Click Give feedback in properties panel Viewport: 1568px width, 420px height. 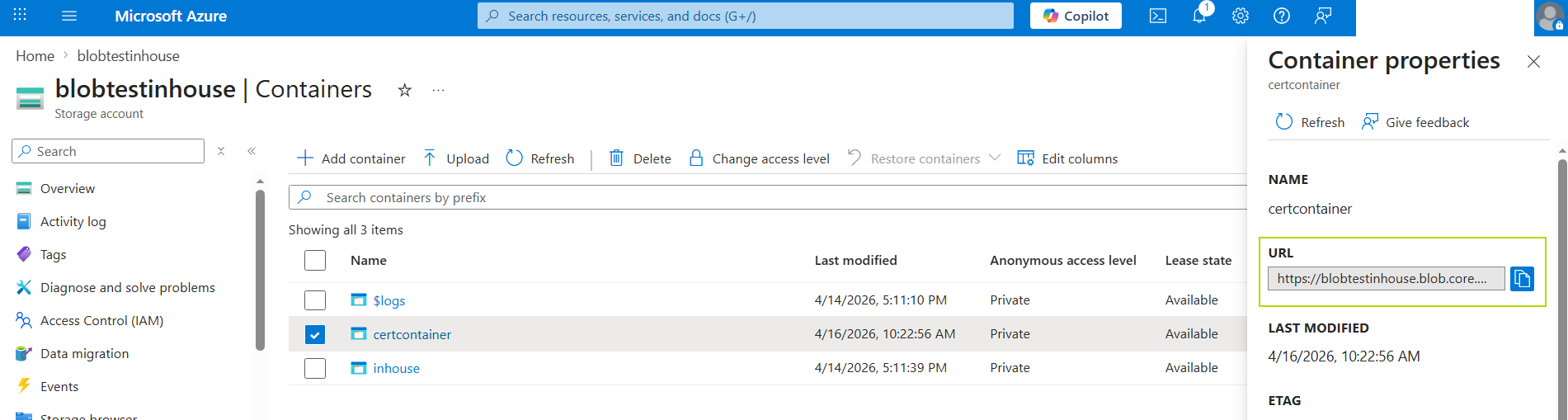1415,122
